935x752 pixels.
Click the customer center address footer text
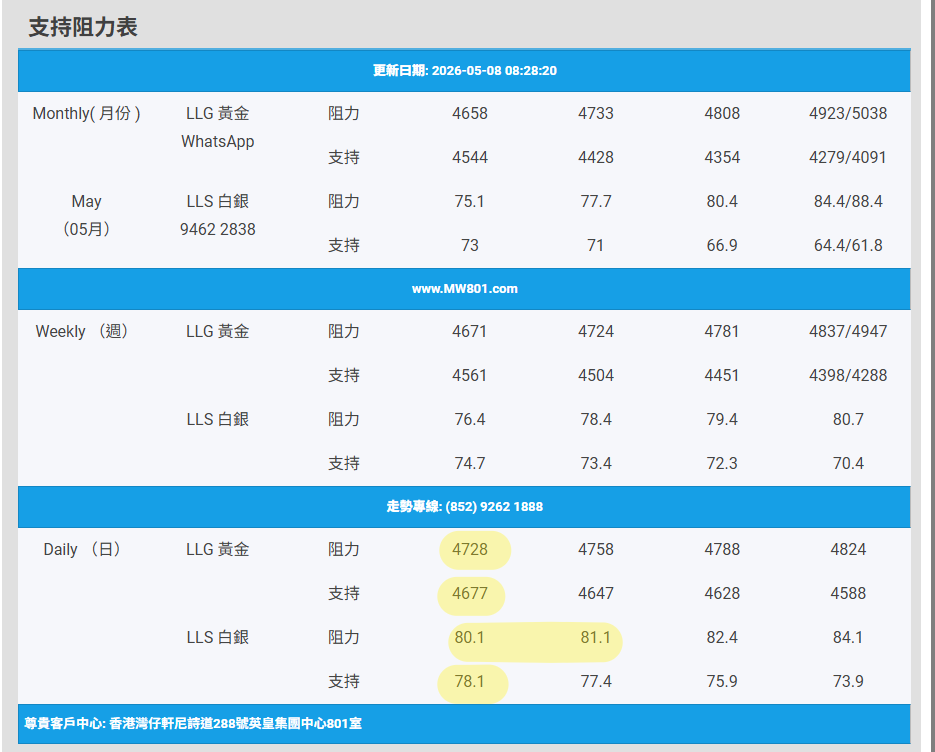point(193,723)
